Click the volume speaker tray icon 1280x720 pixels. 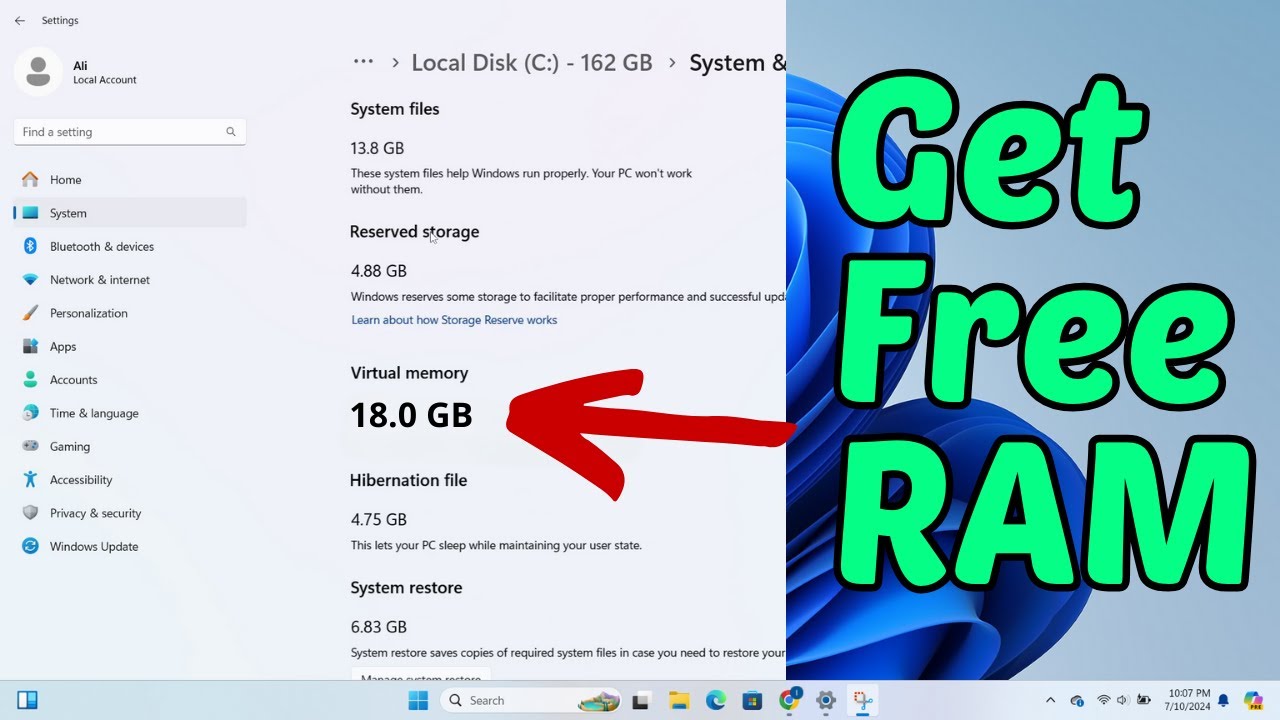(1122, 700)
